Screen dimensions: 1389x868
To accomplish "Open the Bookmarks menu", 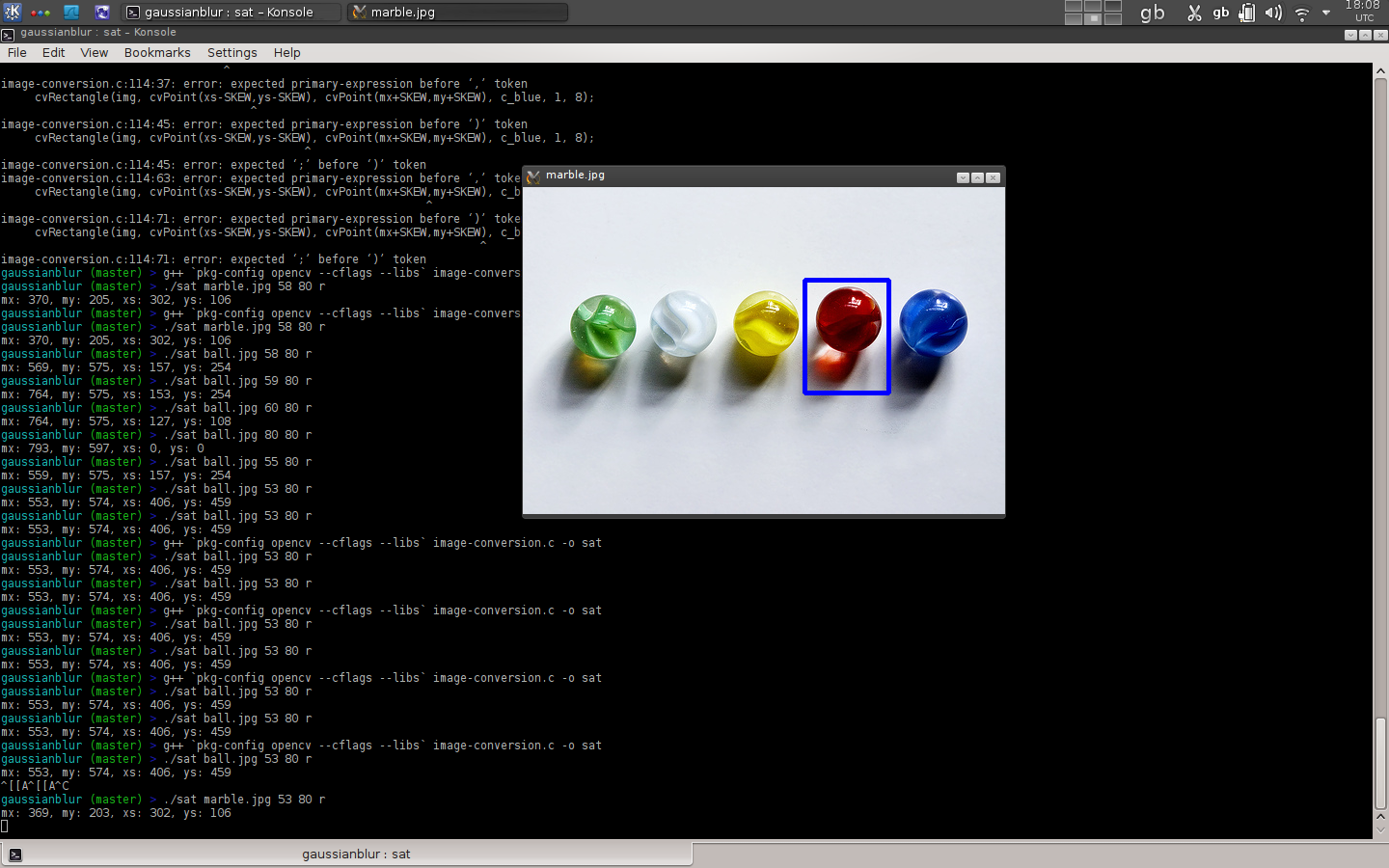I will [x=157, y=53].
